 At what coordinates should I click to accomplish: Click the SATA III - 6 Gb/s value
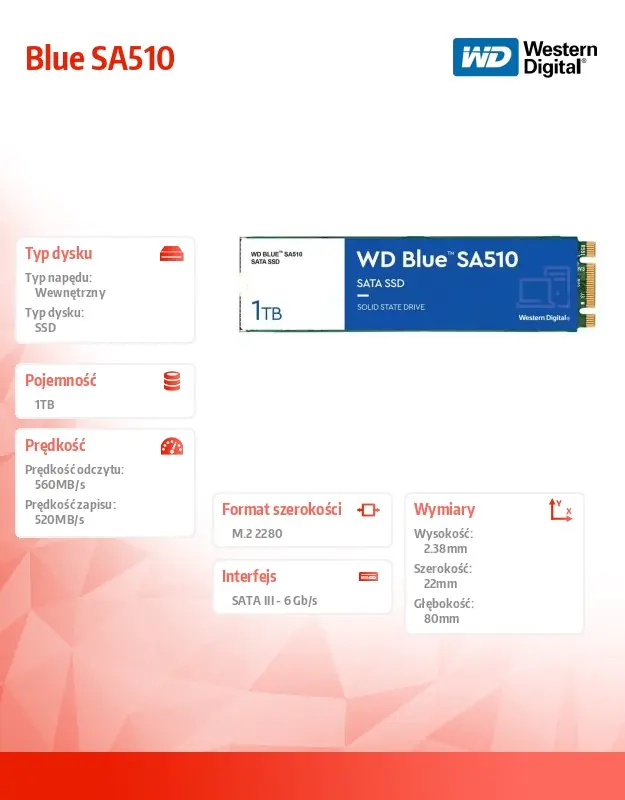tap(274, 601)
